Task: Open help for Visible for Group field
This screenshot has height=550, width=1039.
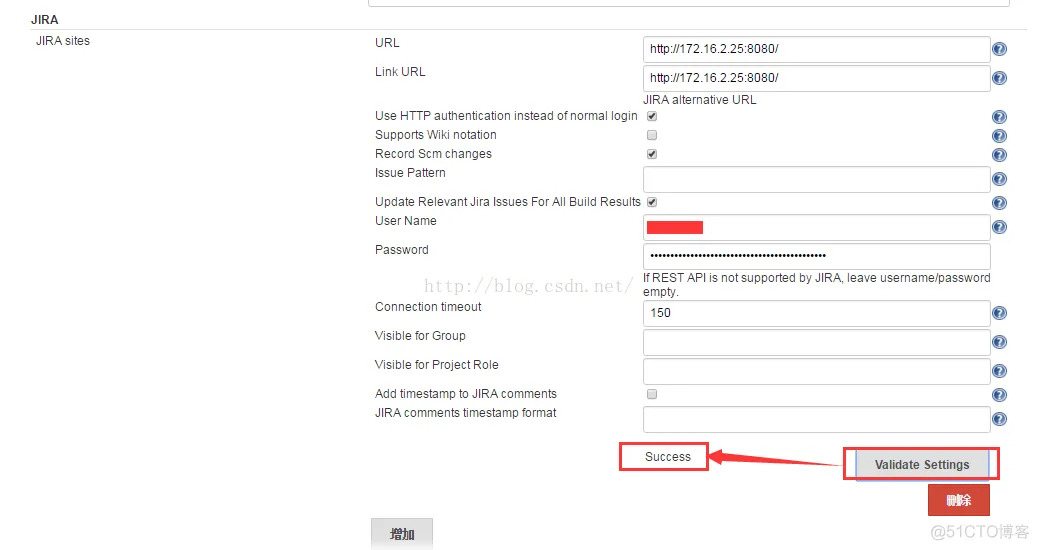Action: [999, 342]
